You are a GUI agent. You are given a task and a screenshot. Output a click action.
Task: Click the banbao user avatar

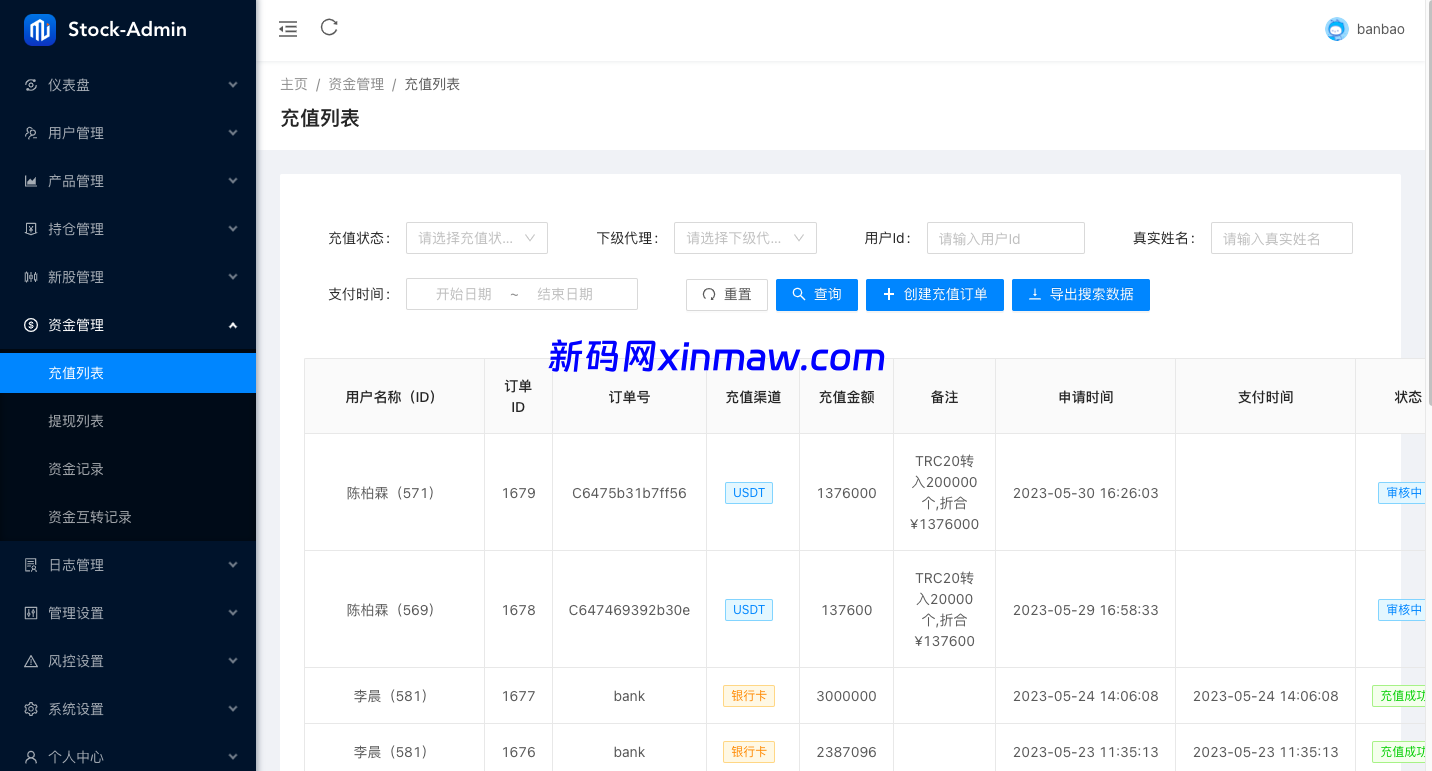click(1336, 30)
